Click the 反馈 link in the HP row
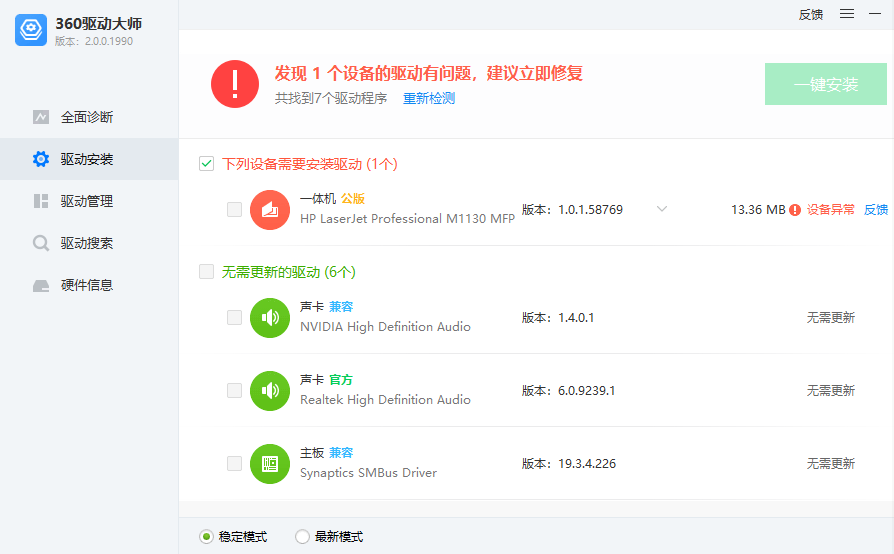 click(x=876, y=210)
